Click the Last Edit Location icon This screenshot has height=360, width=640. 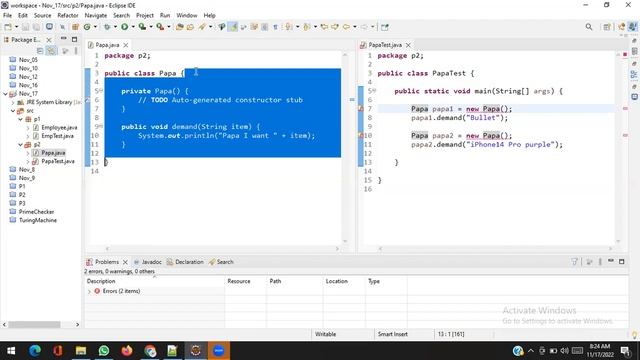click(324, 27)
